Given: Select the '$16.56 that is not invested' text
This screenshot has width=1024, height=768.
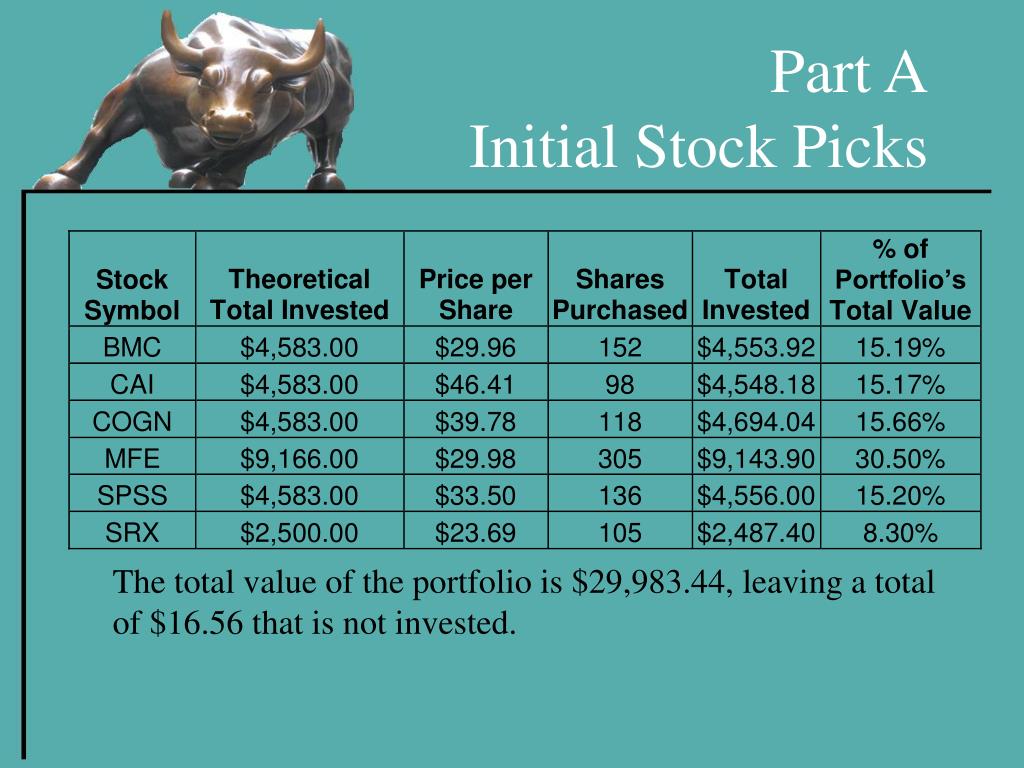Looking at the screenshot, I should point(332,622).
